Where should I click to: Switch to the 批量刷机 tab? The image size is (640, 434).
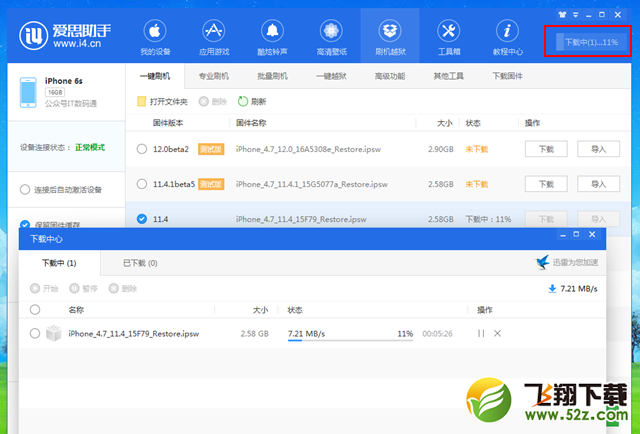272,76
